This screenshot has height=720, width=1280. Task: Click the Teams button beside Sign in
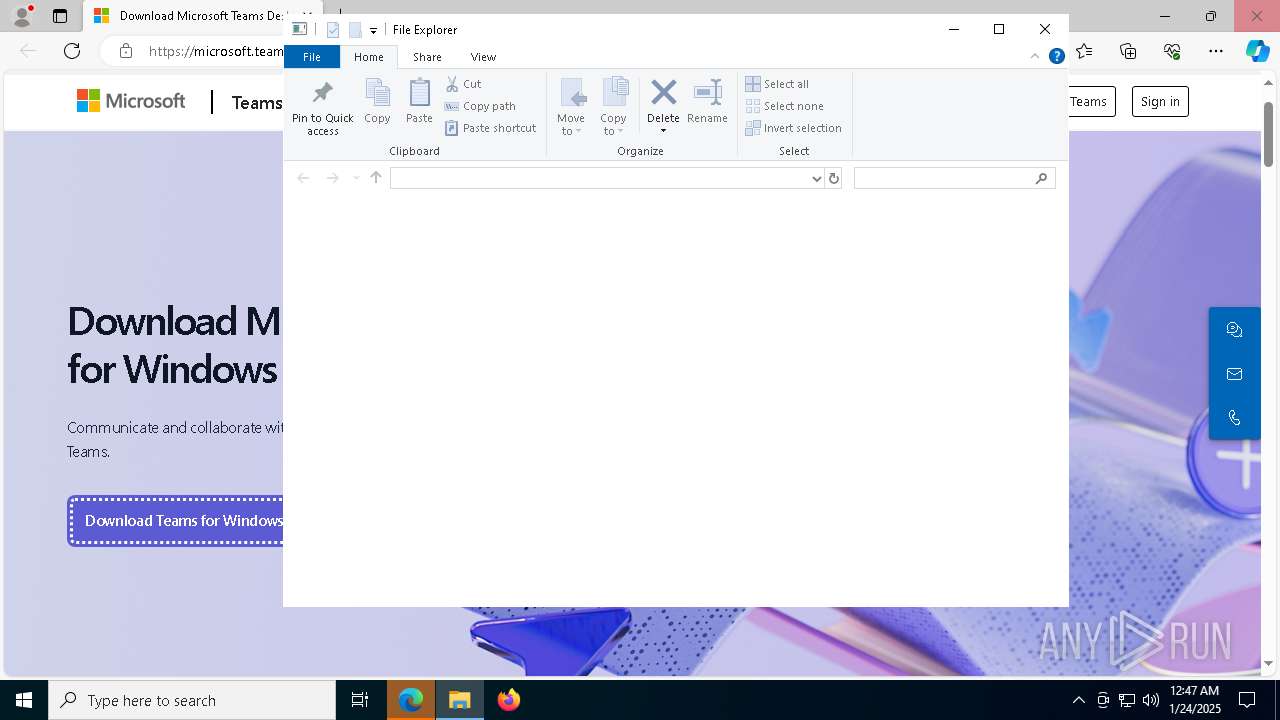1089,101
